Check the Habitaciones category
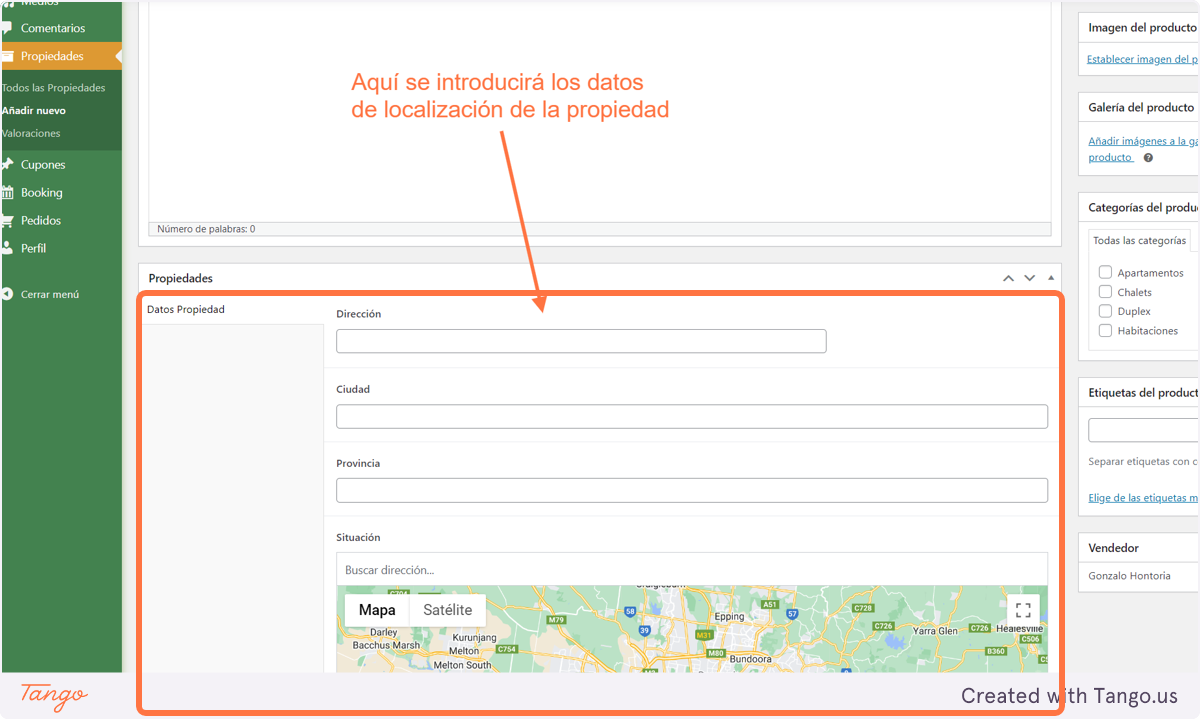 [x=1105, y=330]
